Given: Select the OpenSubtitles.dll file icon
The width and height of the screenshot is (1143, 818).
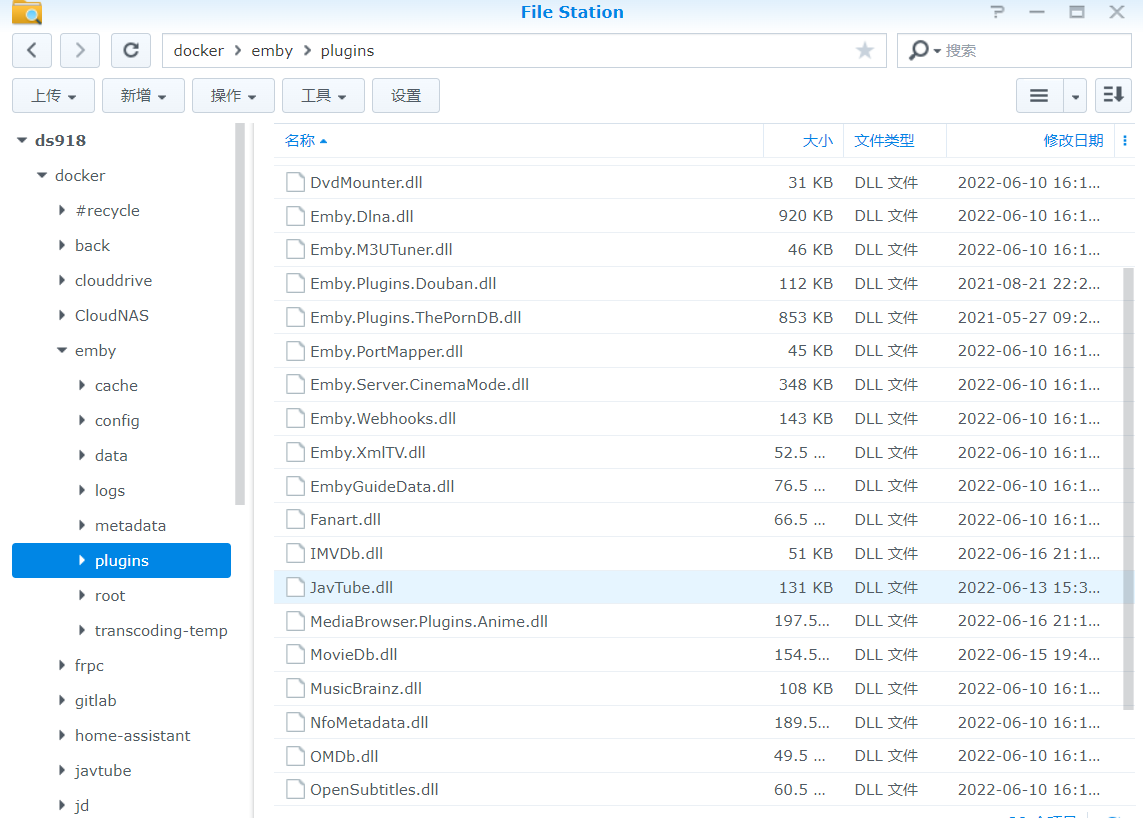Looking at the screenshot, I should pos(295,790).
